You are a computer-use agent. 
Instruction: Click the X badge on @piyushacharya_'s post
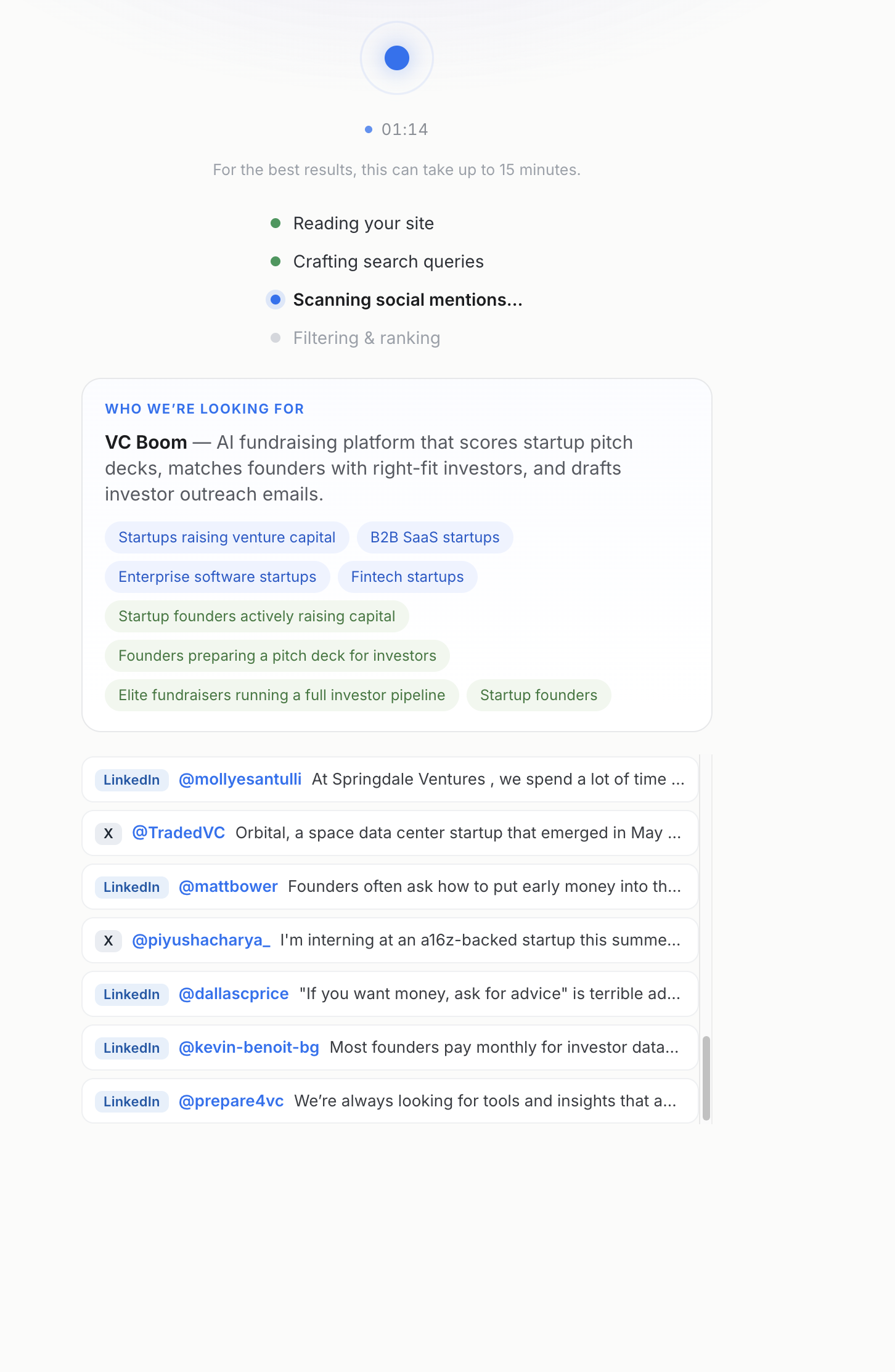click(x=108, y=941)
